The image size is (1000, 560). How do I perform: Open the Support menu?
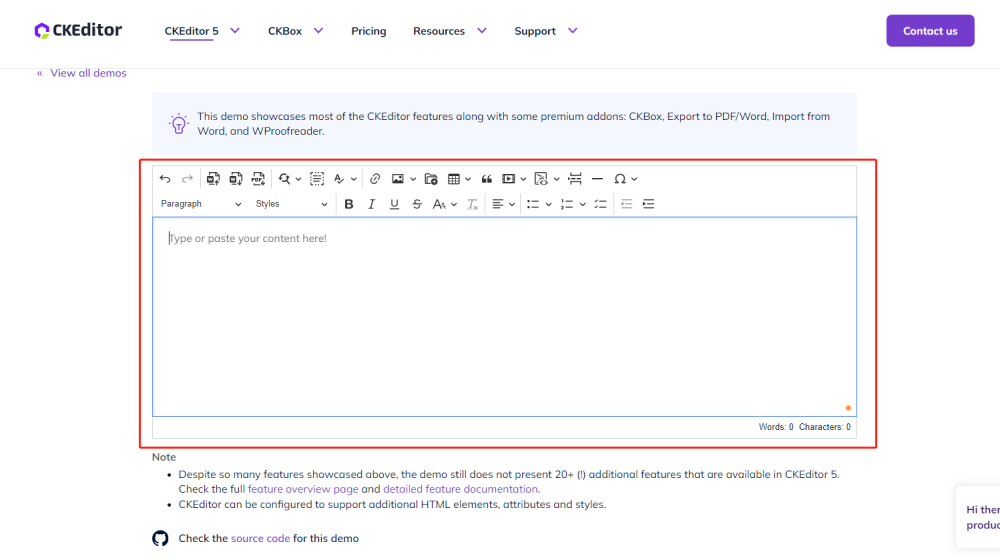point(546,31)
